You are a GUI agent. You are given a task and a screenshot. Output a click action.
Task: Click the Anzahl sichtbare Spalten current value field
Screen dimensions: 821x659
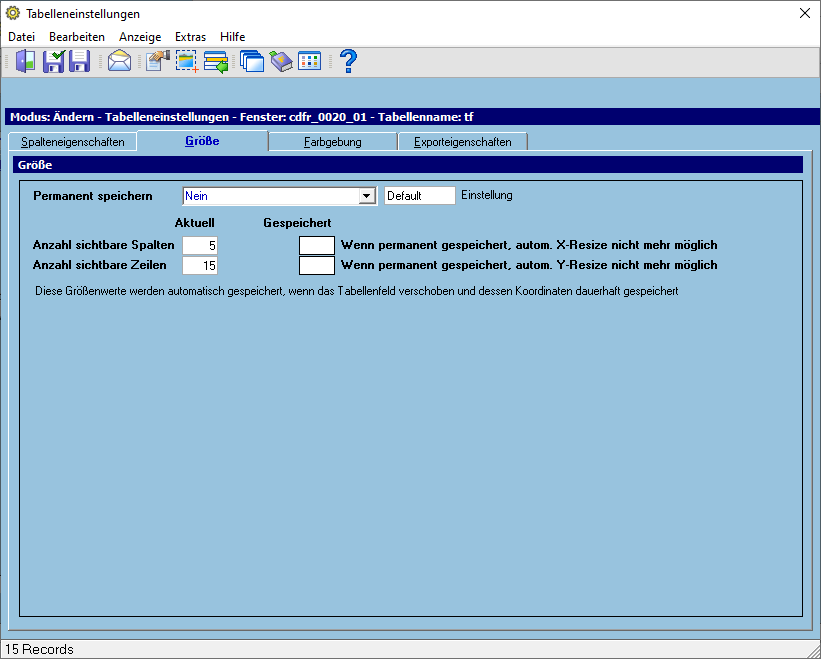point(200,245)
